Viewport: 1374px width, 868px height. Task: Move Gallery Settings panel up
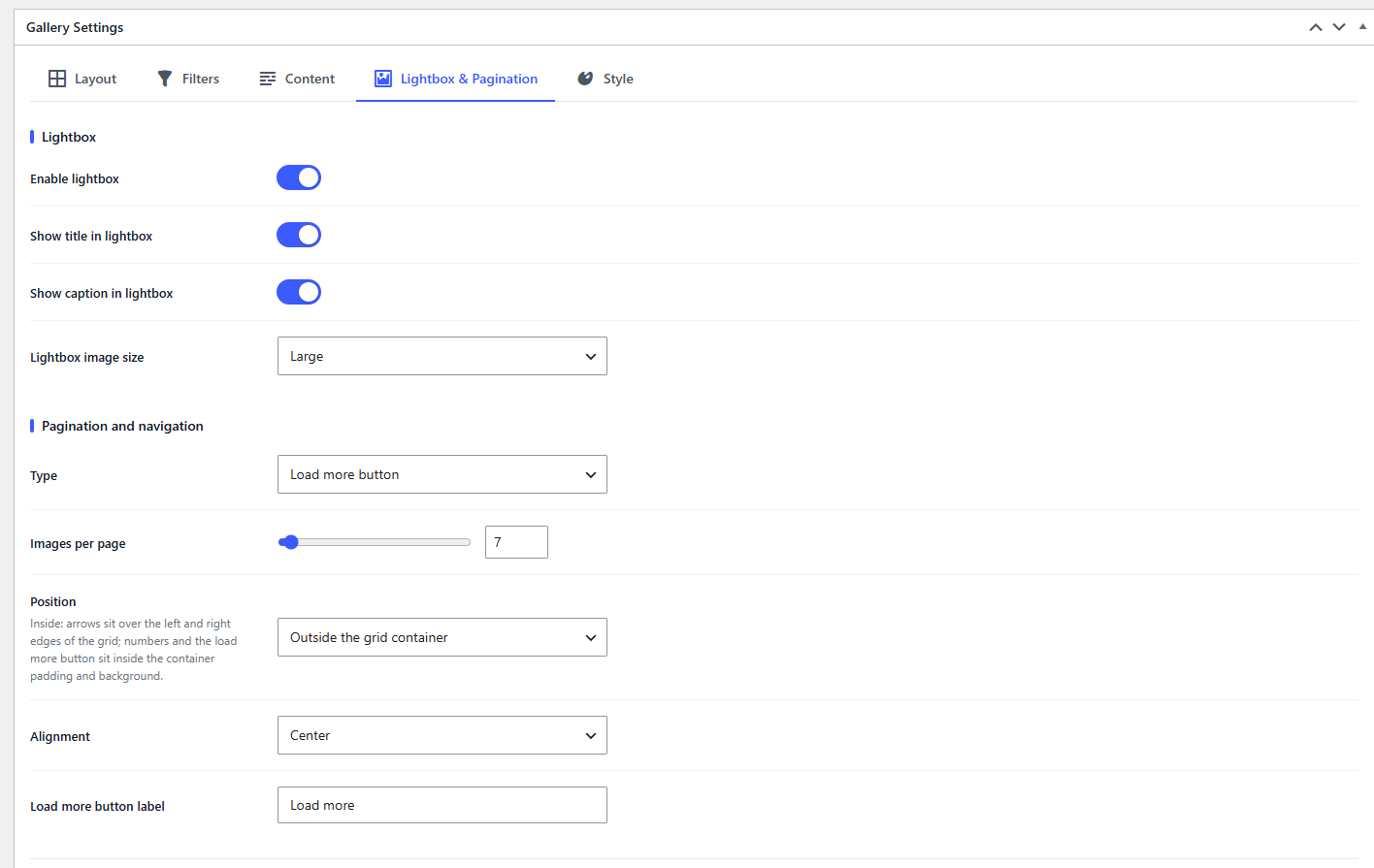coord(1316,27)
